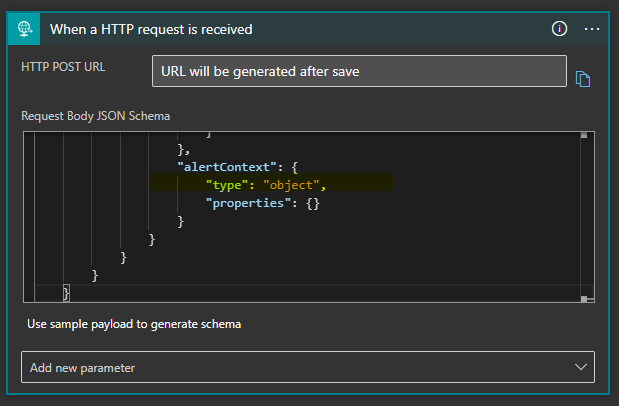The width and height of the screenshot is (619, 406).
Task: Click the Request Body JSON Schema label
Action: tap(96, 116)
